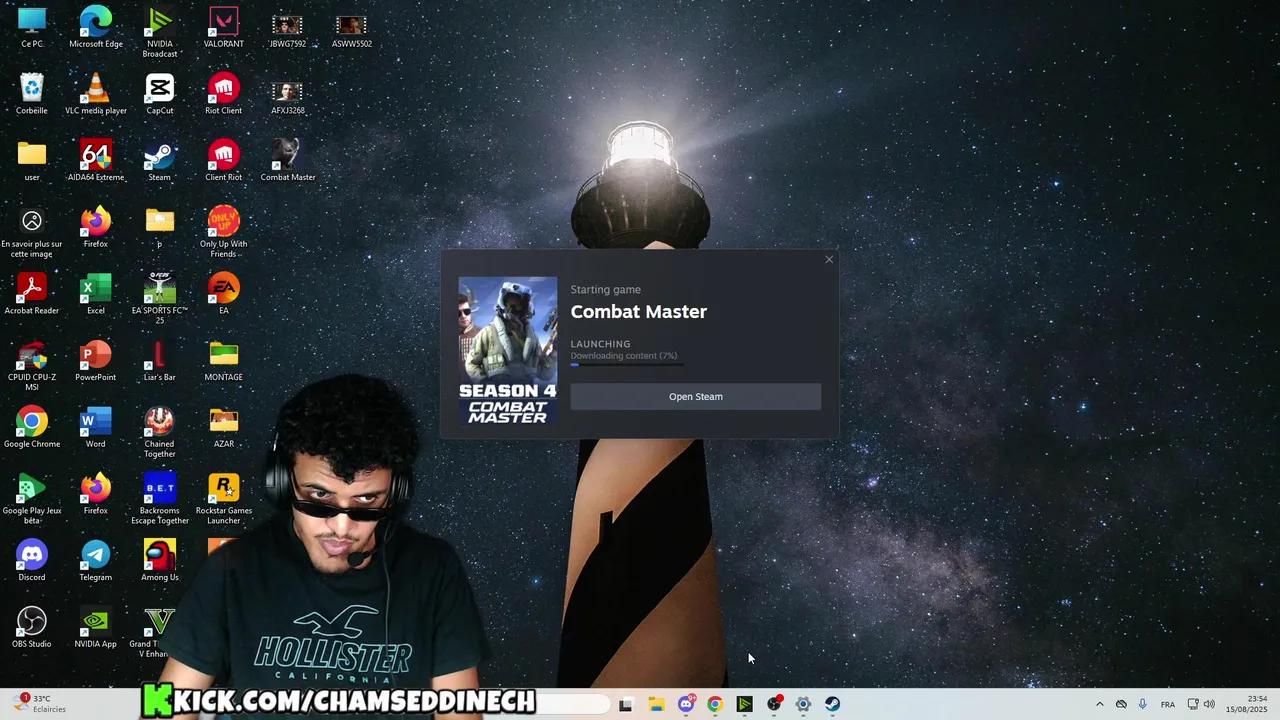Viewport: 1280px width, 720px height.
Task: Select the Among Us desktop icon
Action: click(x=160, y=562)
